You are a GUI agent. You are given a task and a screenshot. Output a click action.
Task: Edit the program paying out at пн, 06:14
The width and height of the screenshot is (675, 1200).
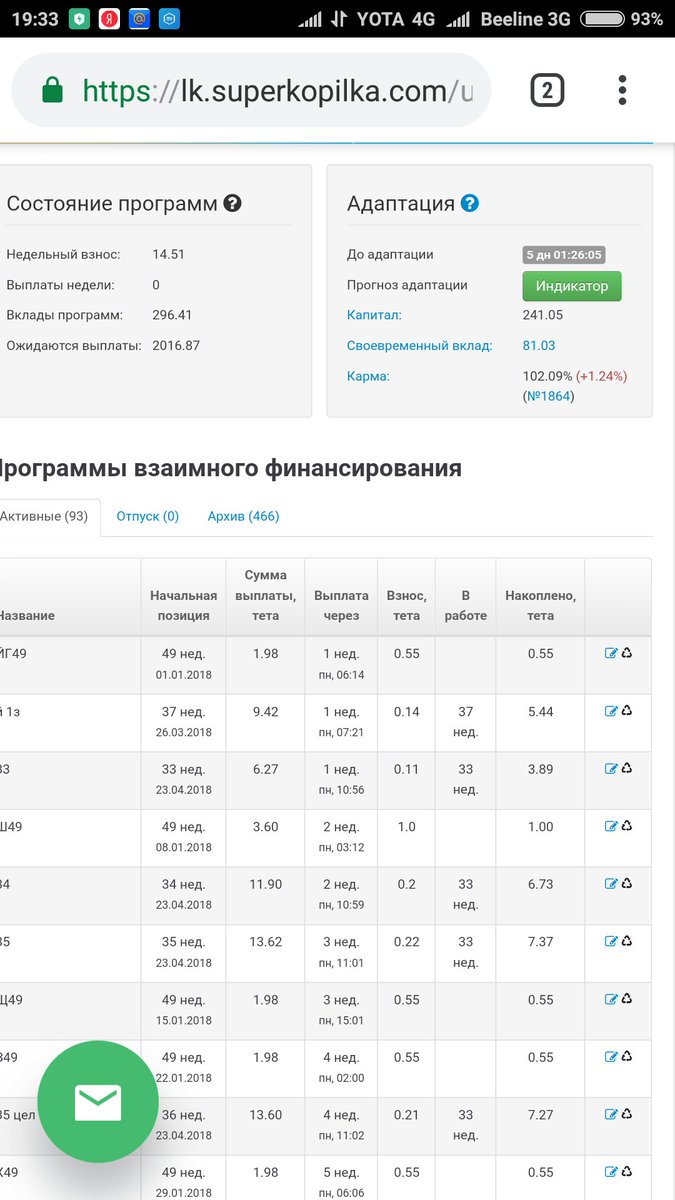(611, 654)
